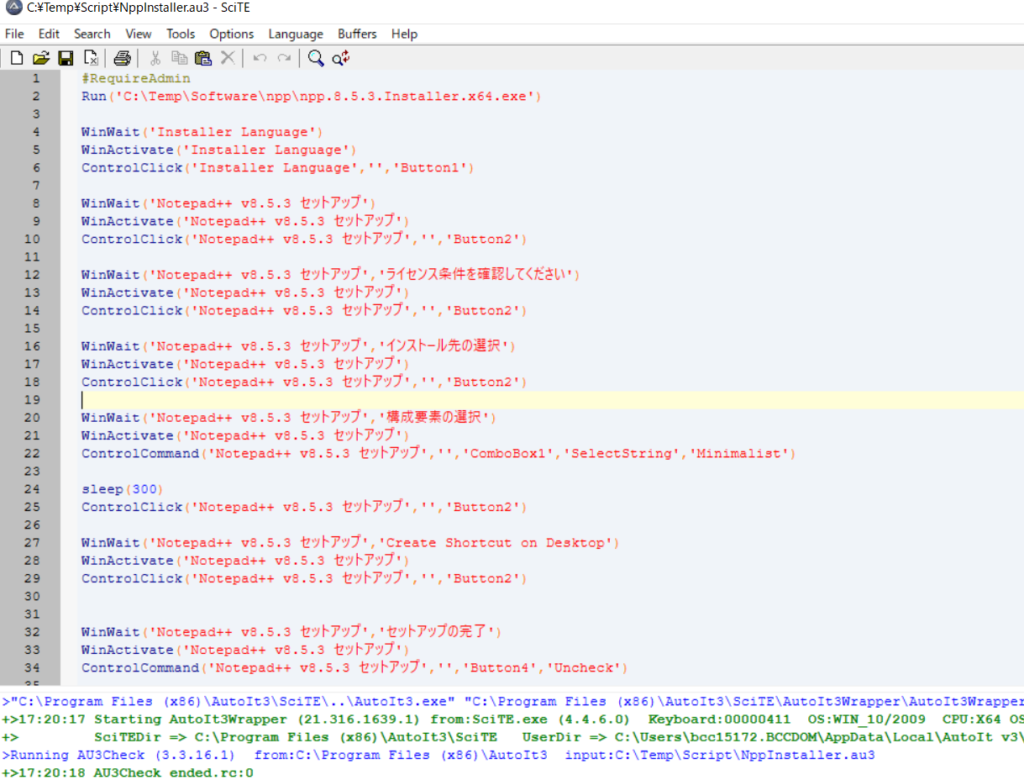Open the Tools menu
This screenshot has height=780, width=1024.
[181, 34]
